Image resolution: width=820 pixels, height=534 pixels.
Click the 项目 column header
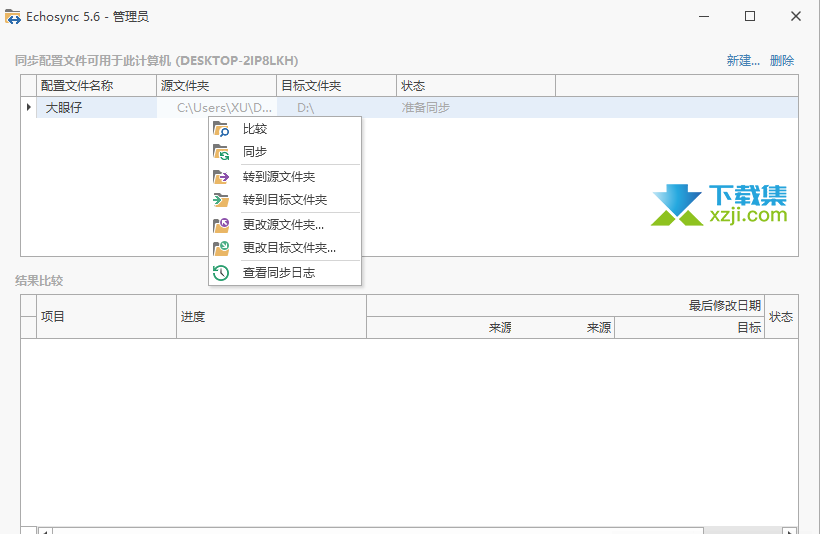(106, 316)
